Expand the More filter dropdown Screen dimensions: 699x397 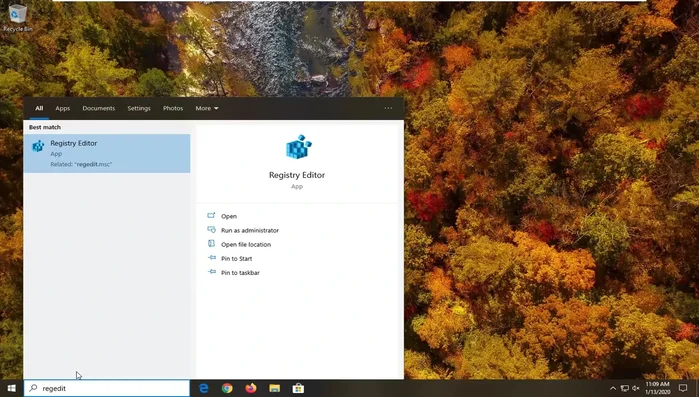point(207,108)
